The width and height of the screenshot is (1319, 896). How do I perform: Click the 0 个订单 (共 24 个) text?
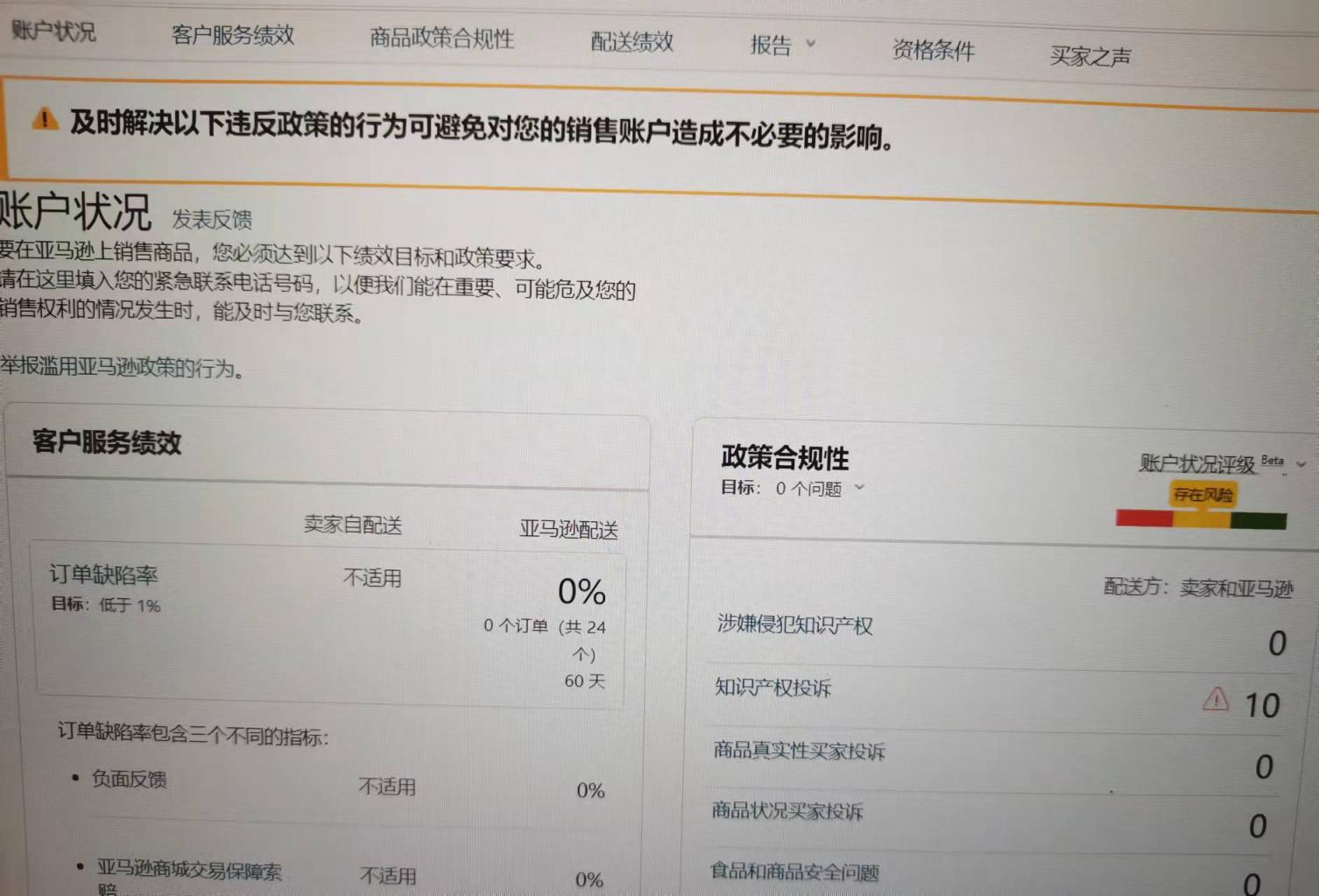click(x=545, y=639)
